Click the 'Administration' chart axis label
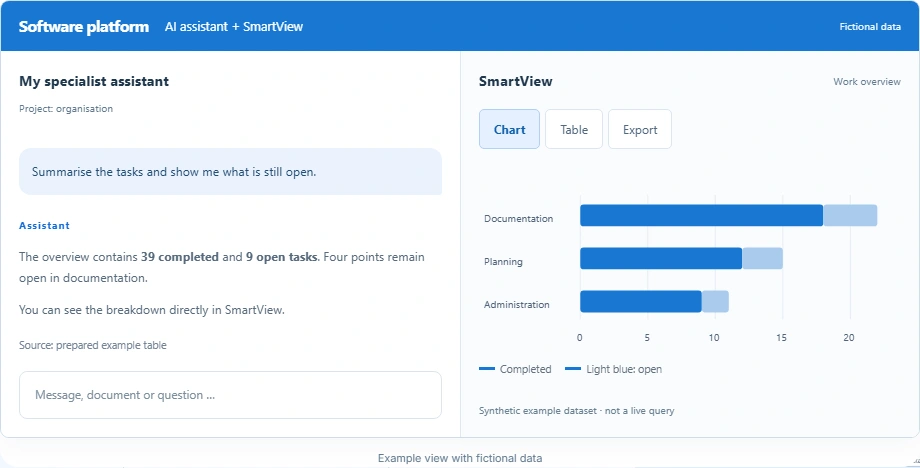Screen dimensions: 920x468 (516, 304)
